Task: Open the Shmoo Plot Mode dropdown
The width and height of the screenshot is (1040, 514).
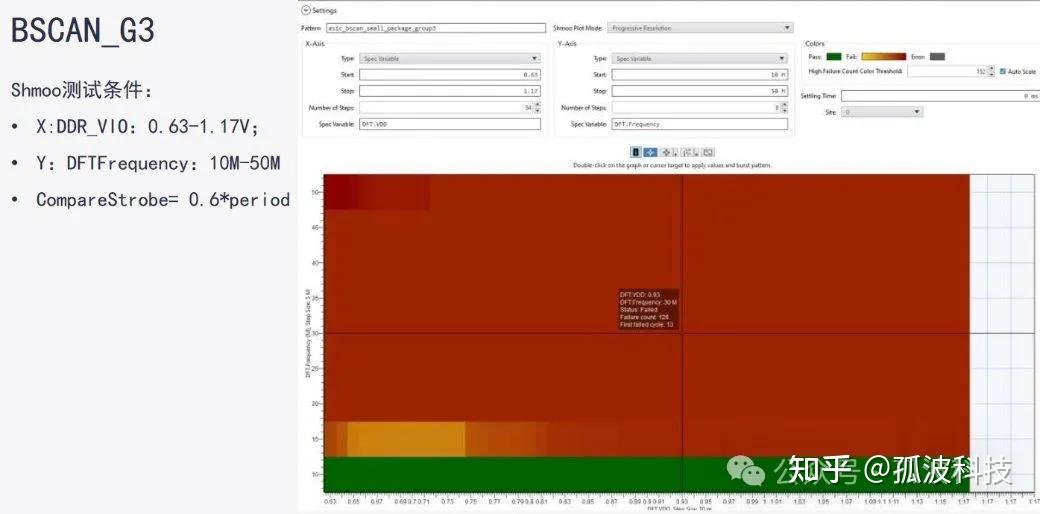Action: 700,29
